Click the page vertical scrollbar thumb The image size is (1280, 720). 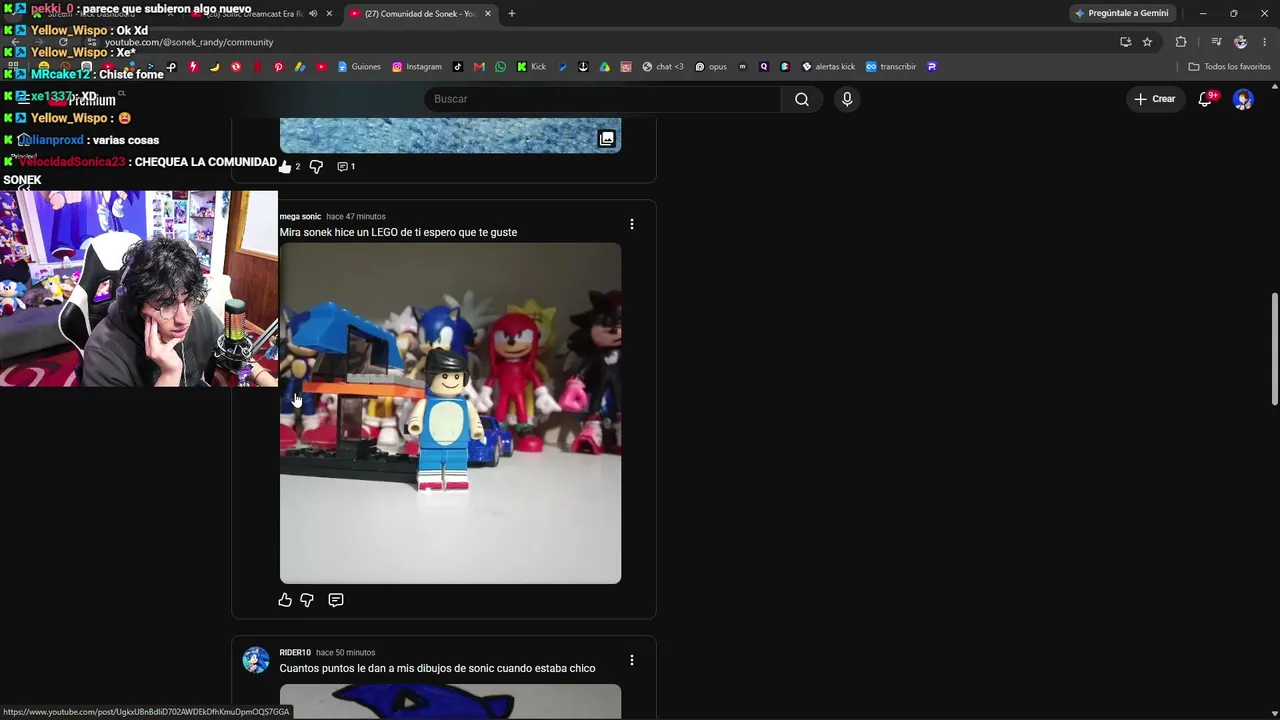(1274, 349)
